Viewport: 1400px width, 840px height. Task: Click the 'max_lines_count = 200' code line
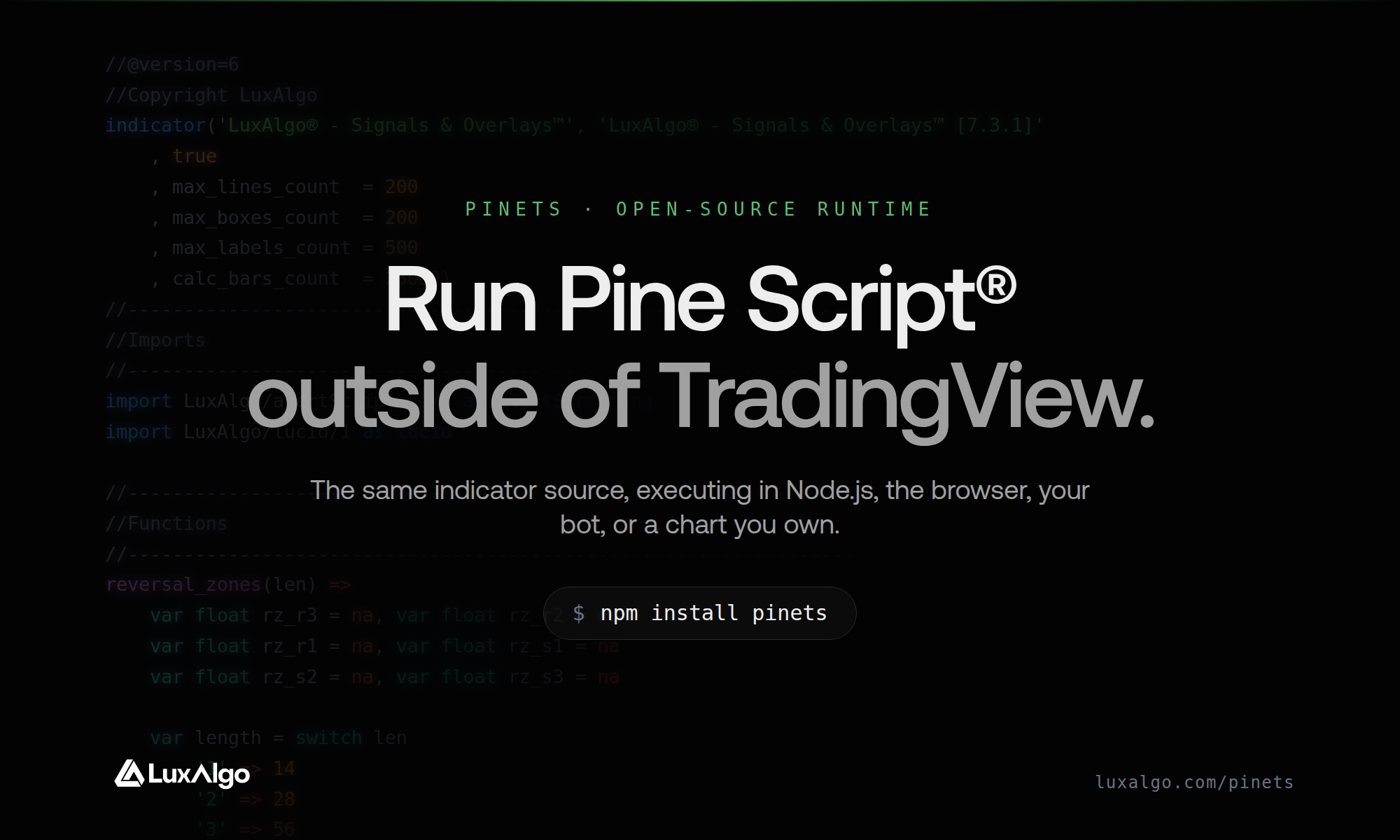pyautogui.click(x=284, y=187)
